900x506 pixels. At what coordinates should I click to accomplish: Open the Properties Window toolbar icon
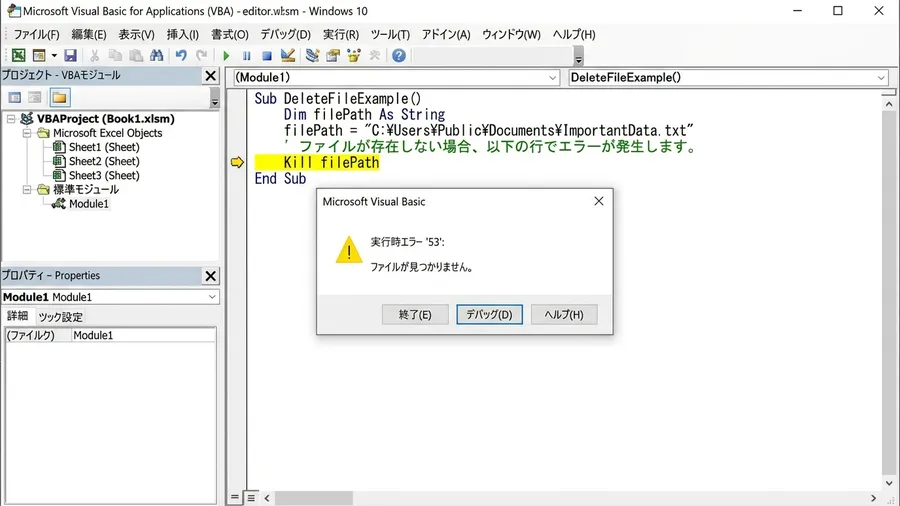coord(333,55)
